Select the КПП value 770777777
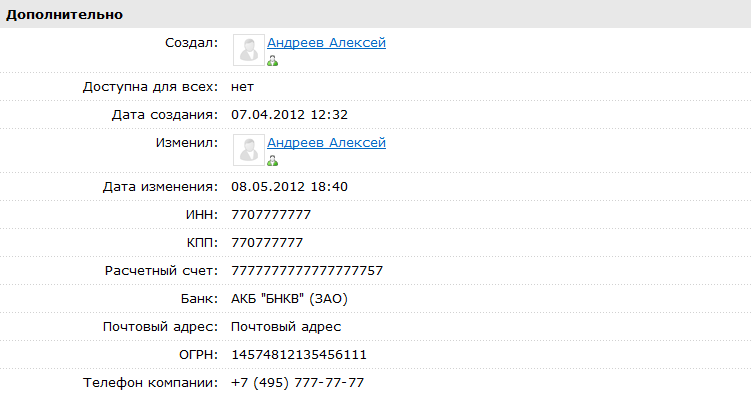This screenshot has height=401, width=751. (267, 243)
